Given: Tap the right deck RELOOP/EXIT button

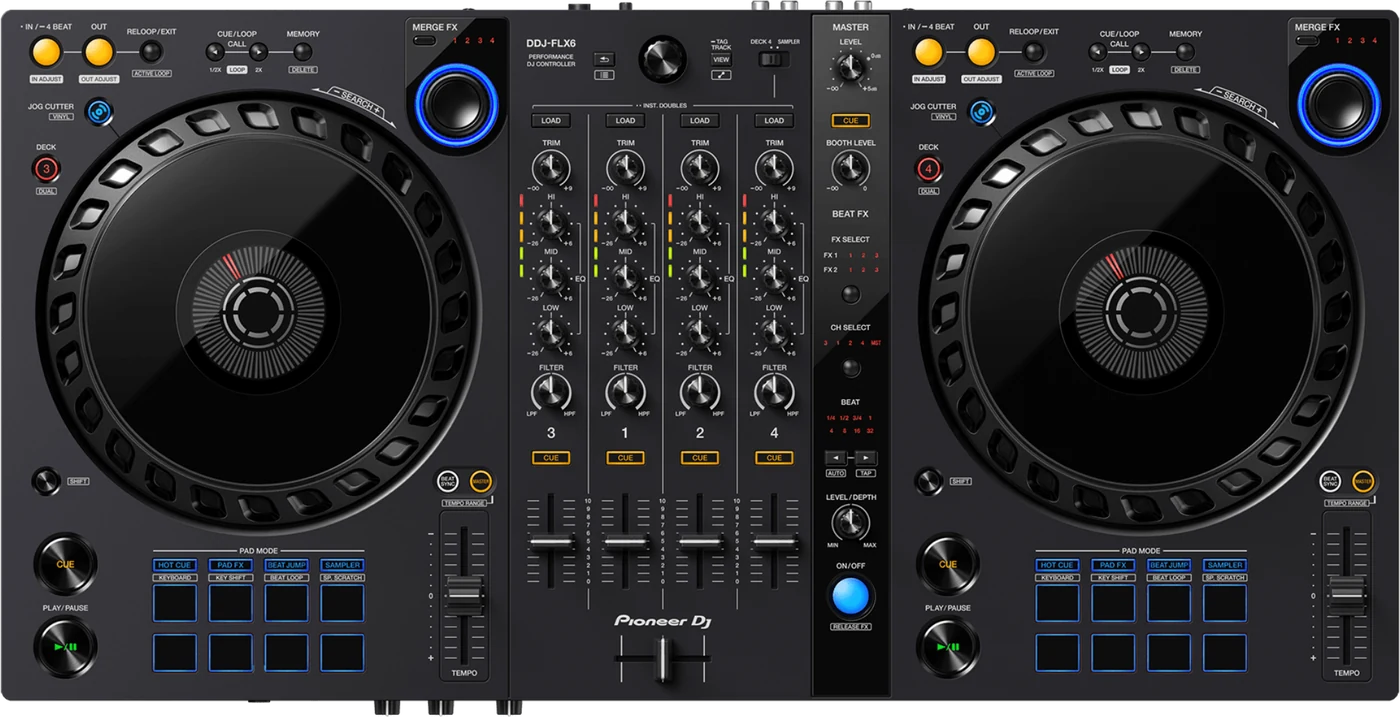Looking at the screenshot, I should (1034, 52).
